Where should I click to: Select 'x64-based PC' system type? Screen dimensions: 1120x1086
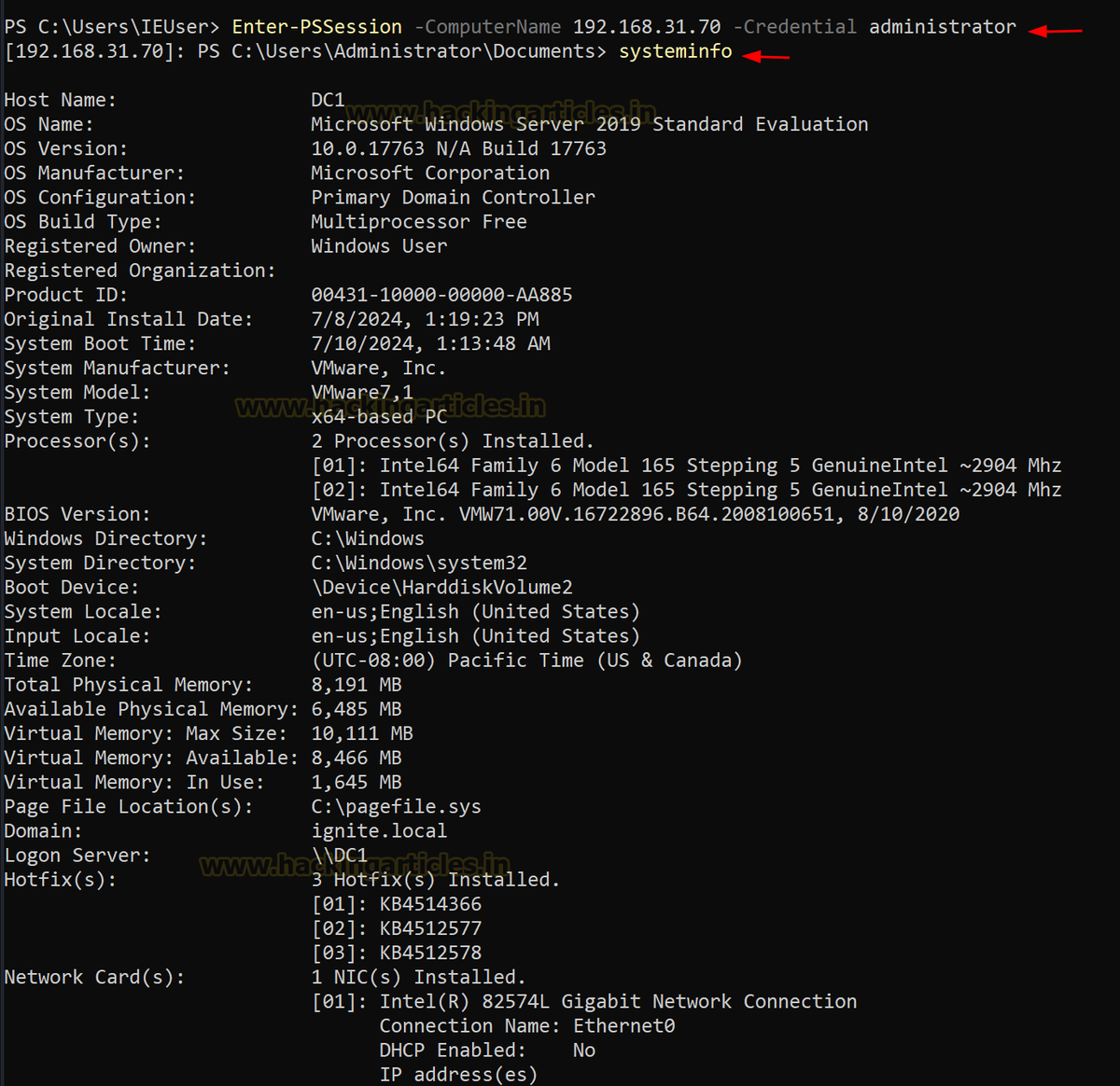click(379, 416)
